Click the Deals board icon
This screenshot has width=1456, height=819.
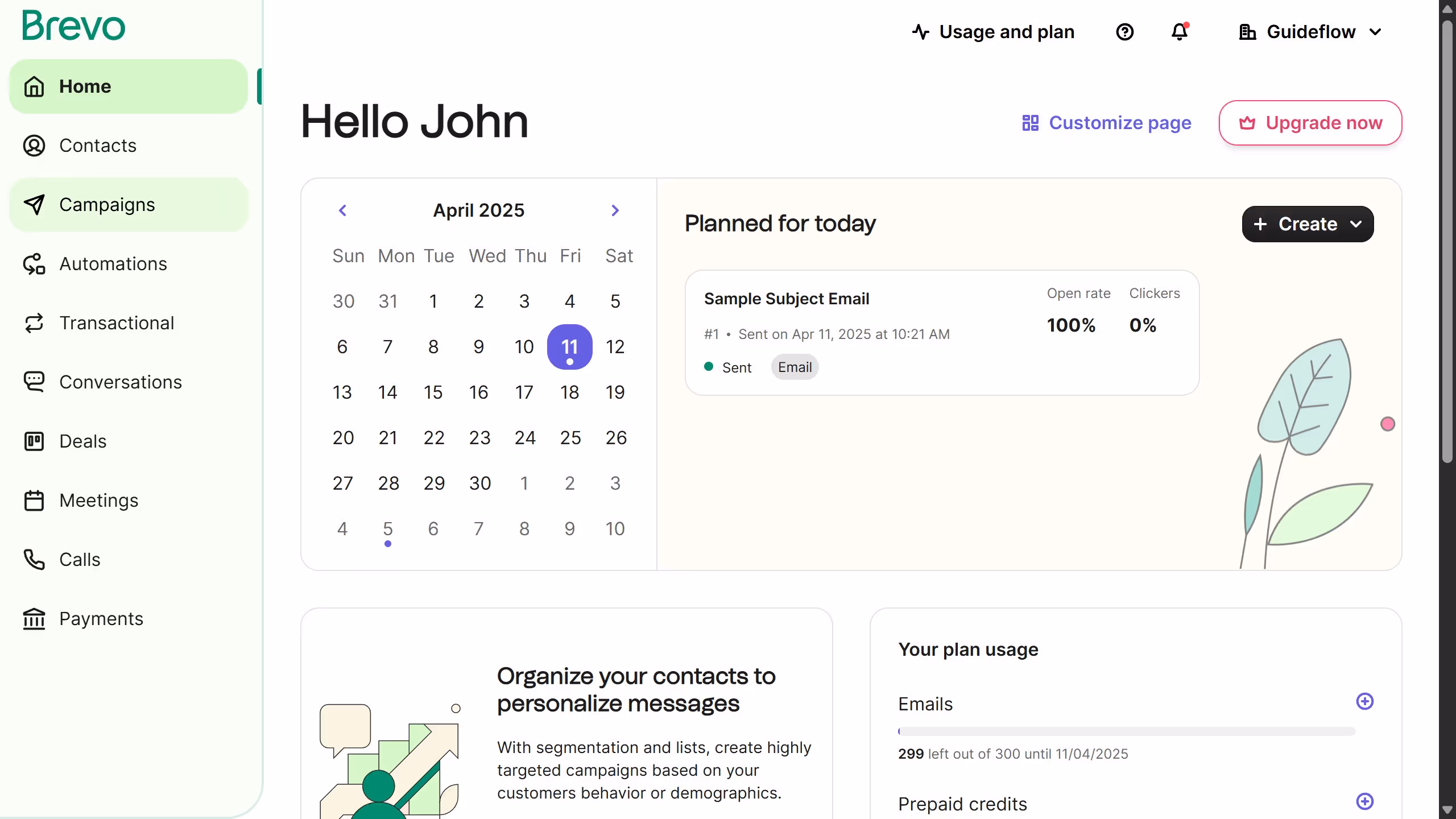tap(34, 441)
